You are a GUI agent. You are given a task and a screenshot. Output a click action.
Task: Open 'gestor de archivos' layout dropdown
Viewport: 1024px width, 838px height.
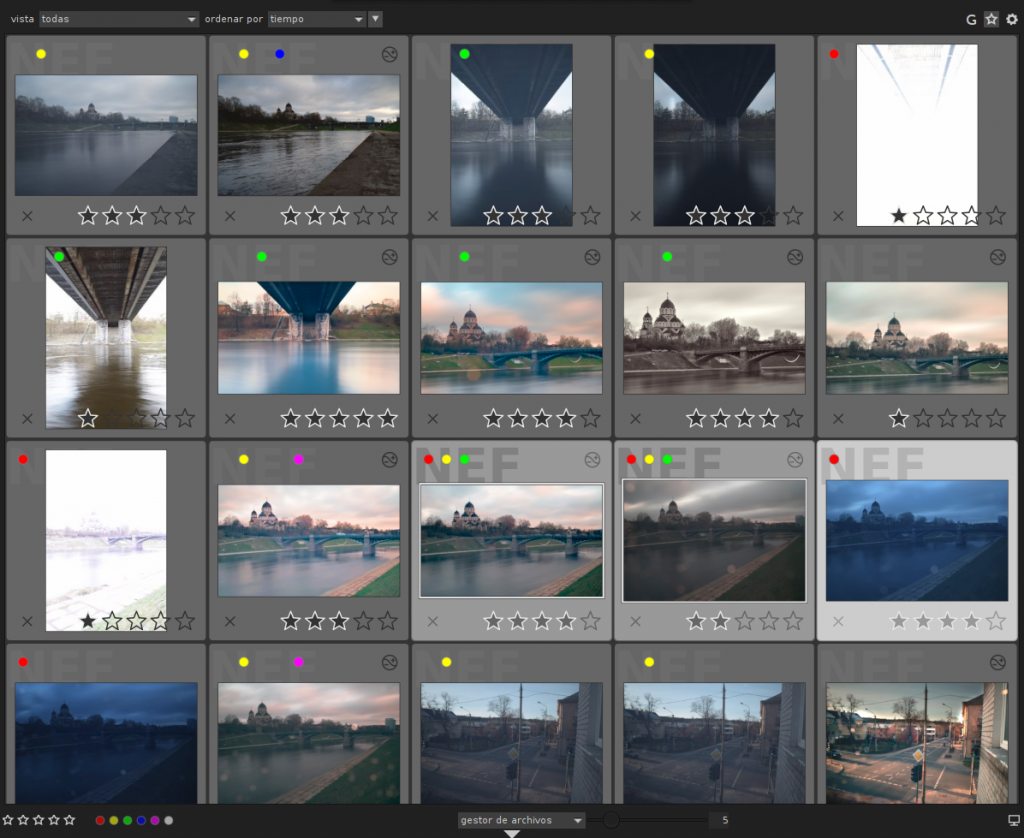(521, 820)
